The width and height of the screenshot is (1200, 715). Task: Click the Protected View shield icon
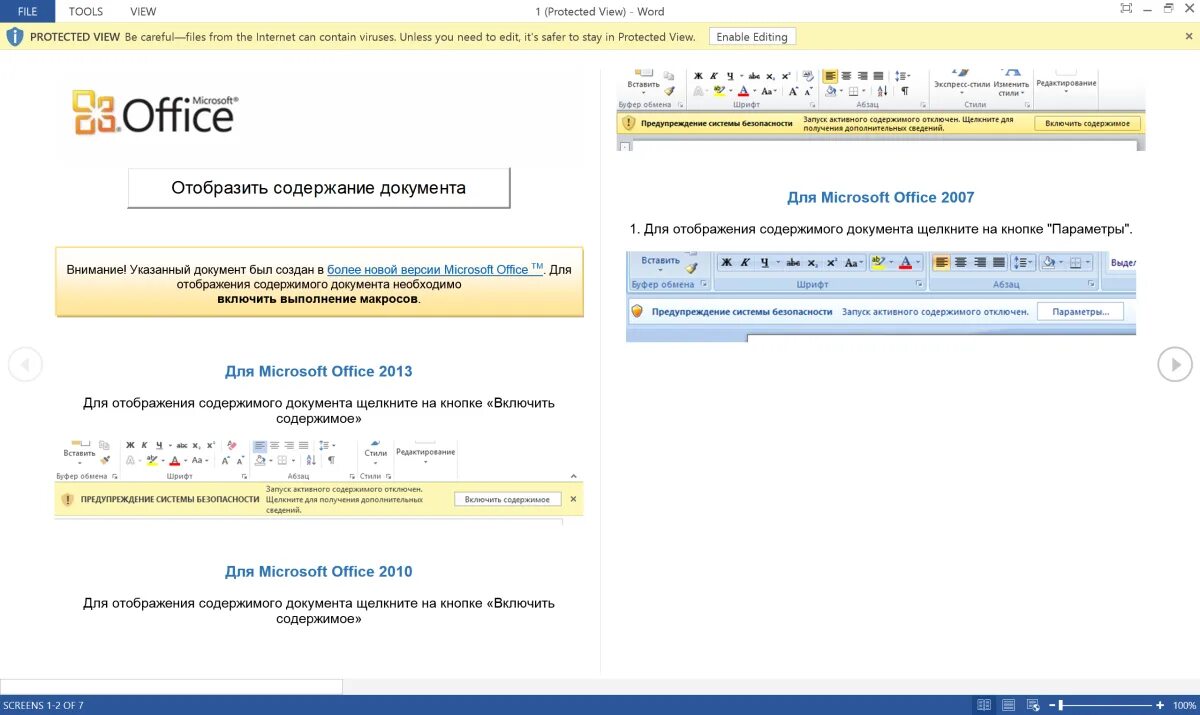point(14,37)
